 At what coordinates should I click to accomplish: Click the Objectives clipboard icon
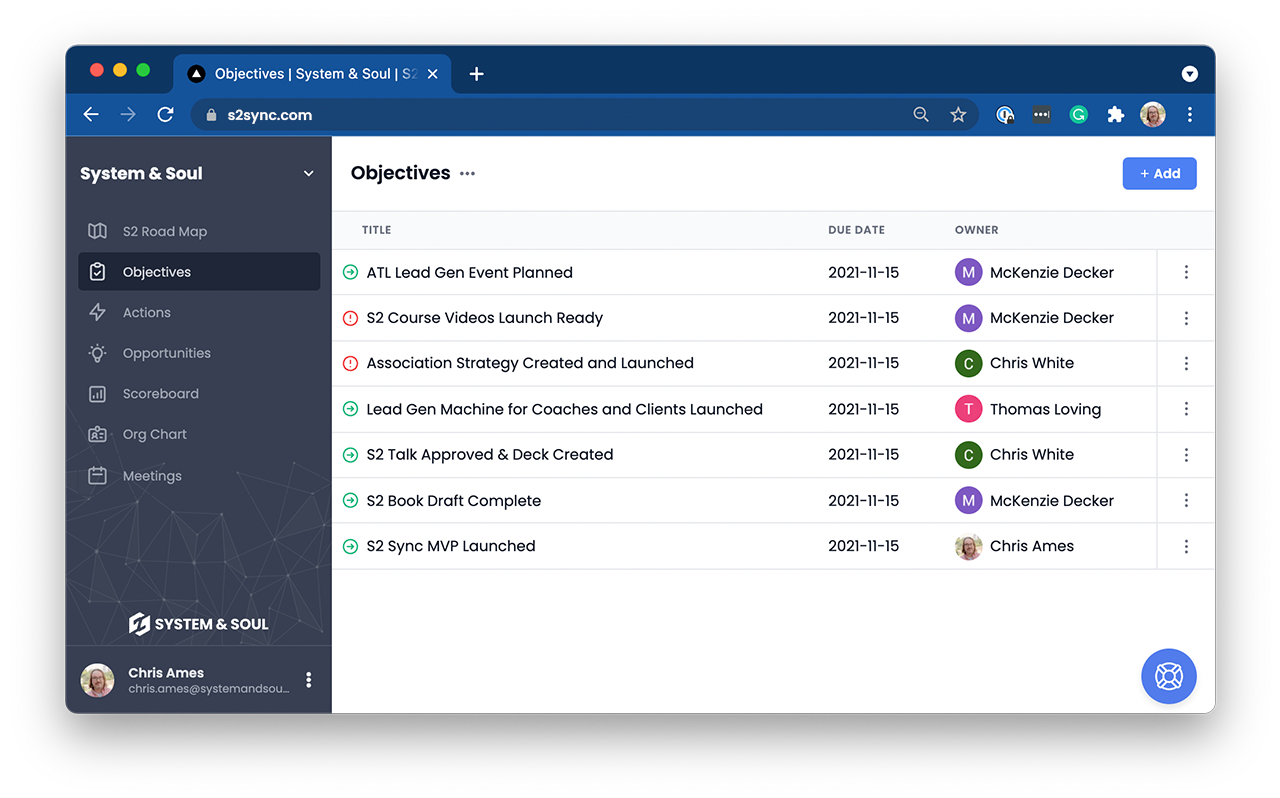(97, 272)
